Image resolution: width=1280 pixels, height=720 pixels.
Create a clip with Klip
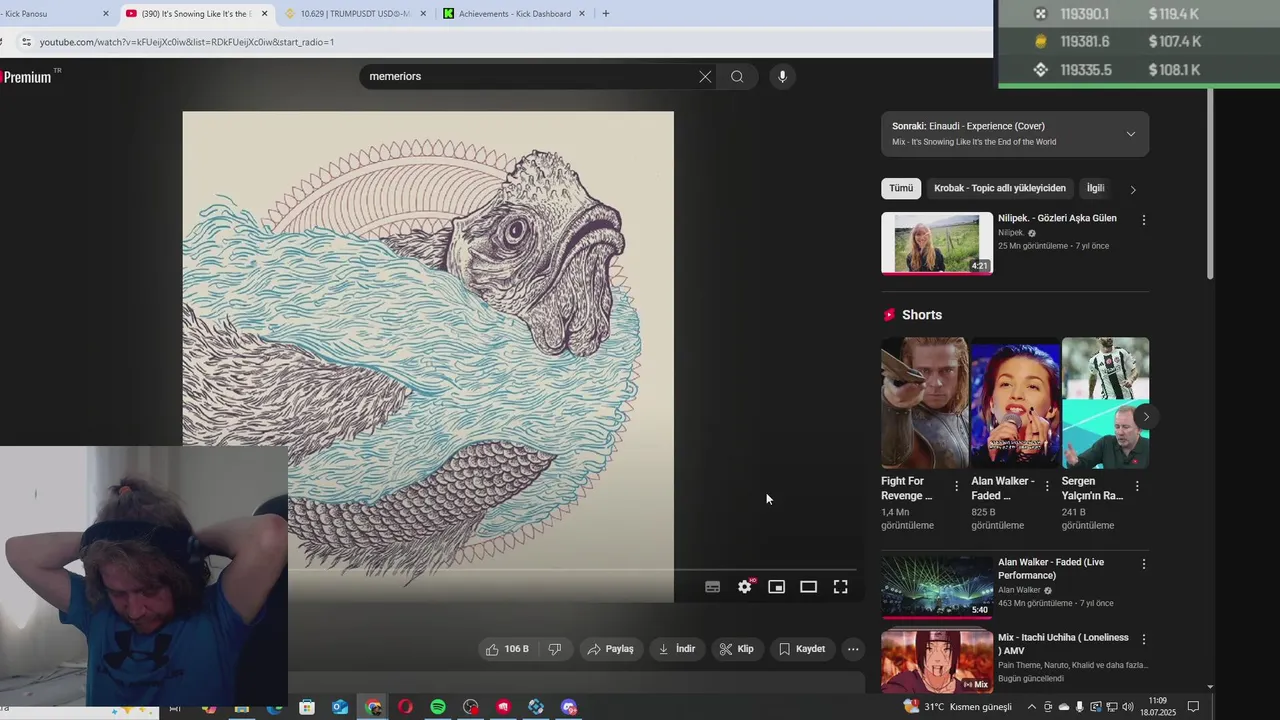(x=736, y=649)
